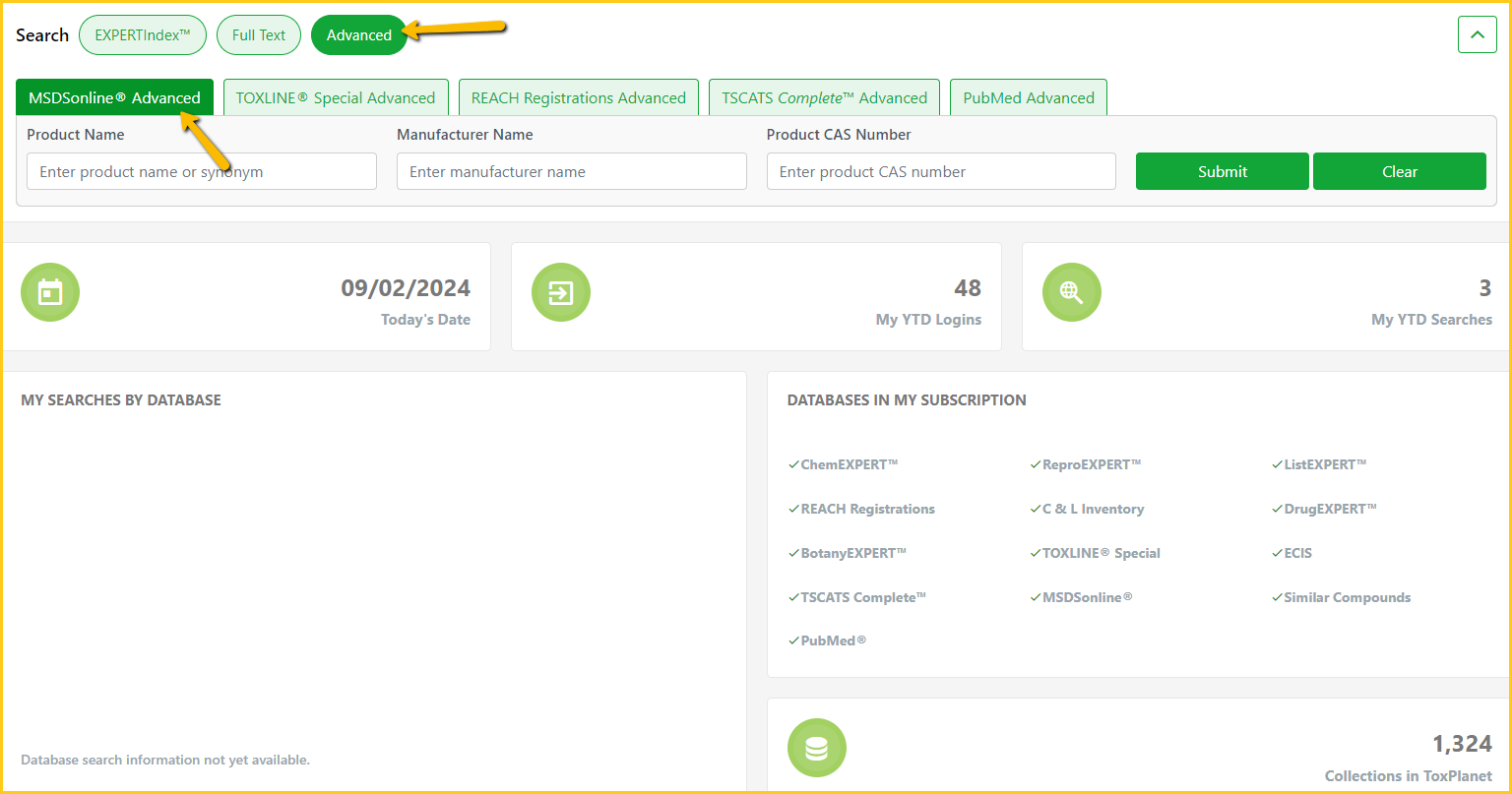The image size is (1512, 794).
Task: Switch to TOXLINE Special Advanced tab
Action: click(x=336, y=97)
